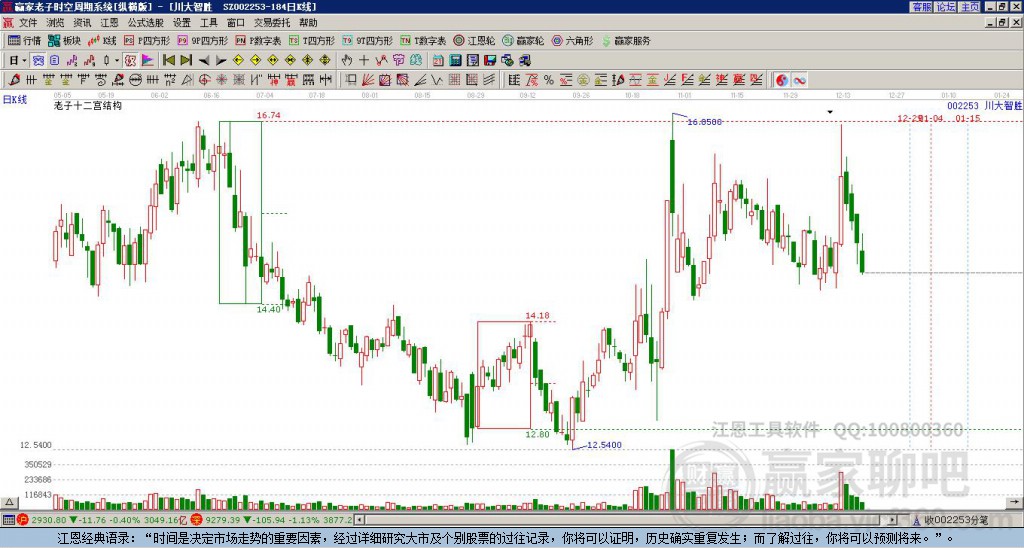Select the red crosshair circle tool
Screen dimensions: 1024x548
coord(204,80)
